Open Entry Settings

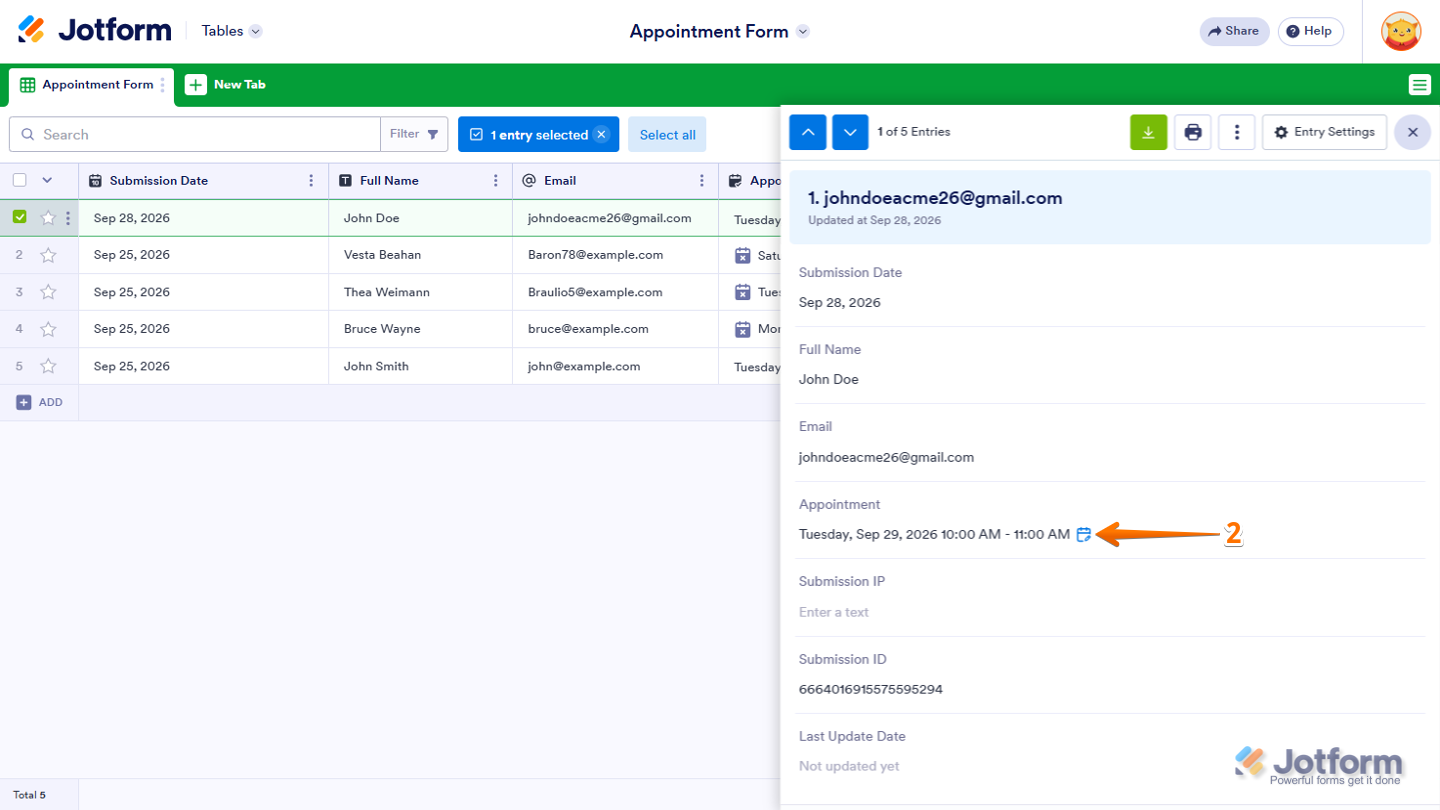click(x=1324, y=132)
